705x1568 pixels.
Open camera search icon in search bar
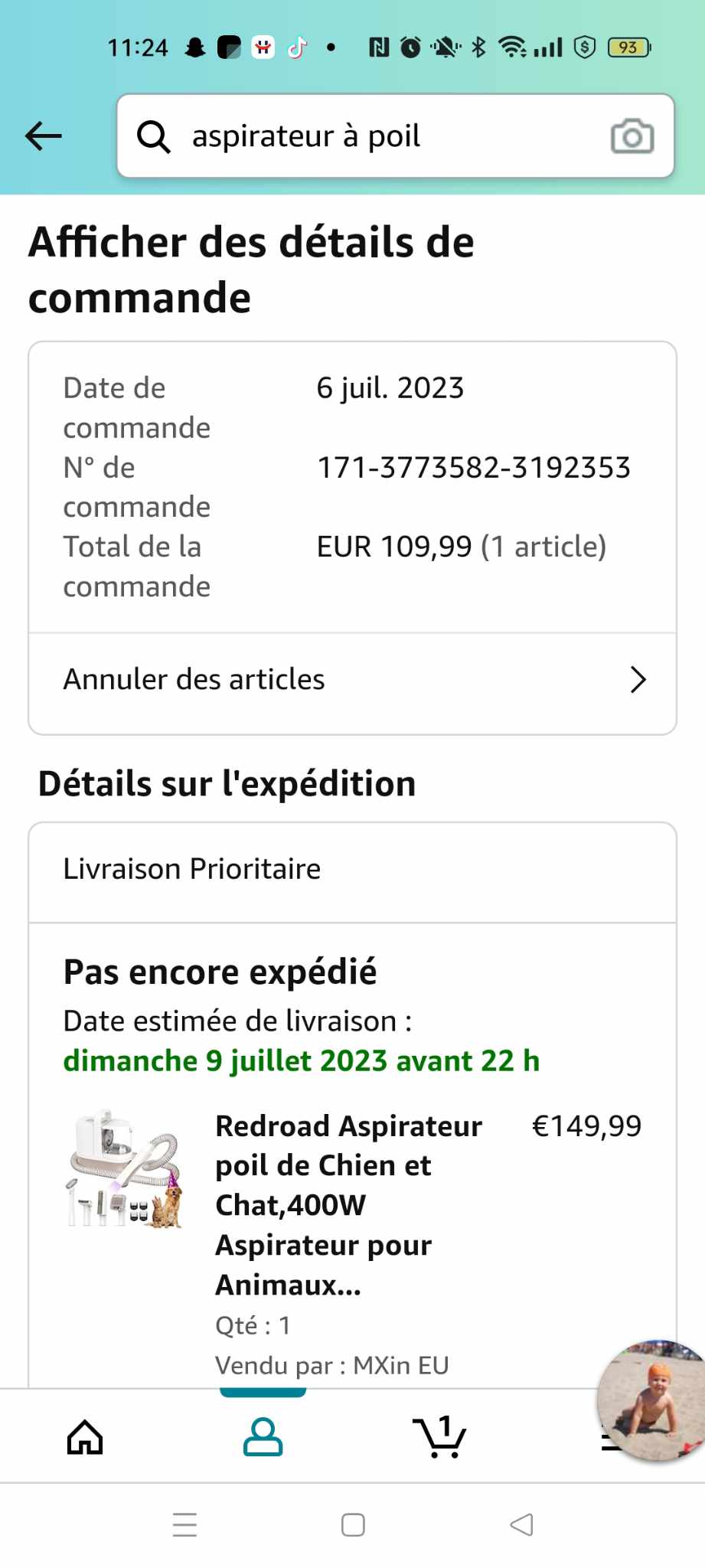632,136
